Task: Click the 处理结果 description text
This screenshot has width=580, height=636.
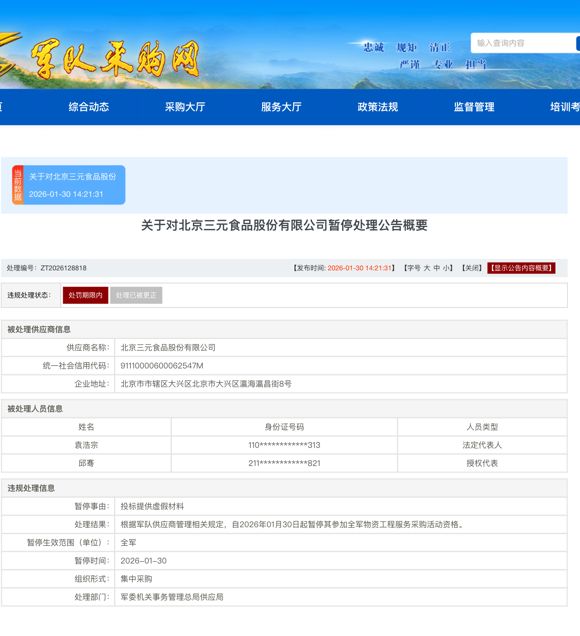Action: tap(292, 525)
